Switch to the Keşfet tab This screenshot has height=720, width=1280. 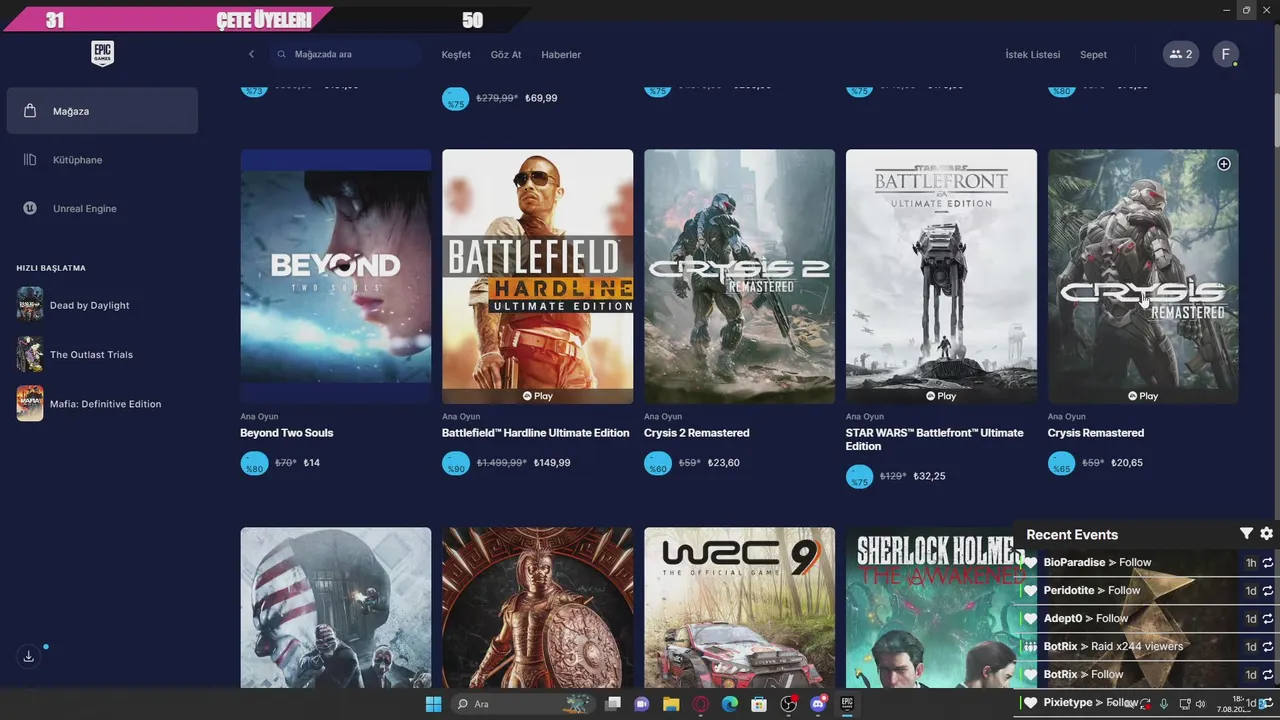(x=456, y=55)
